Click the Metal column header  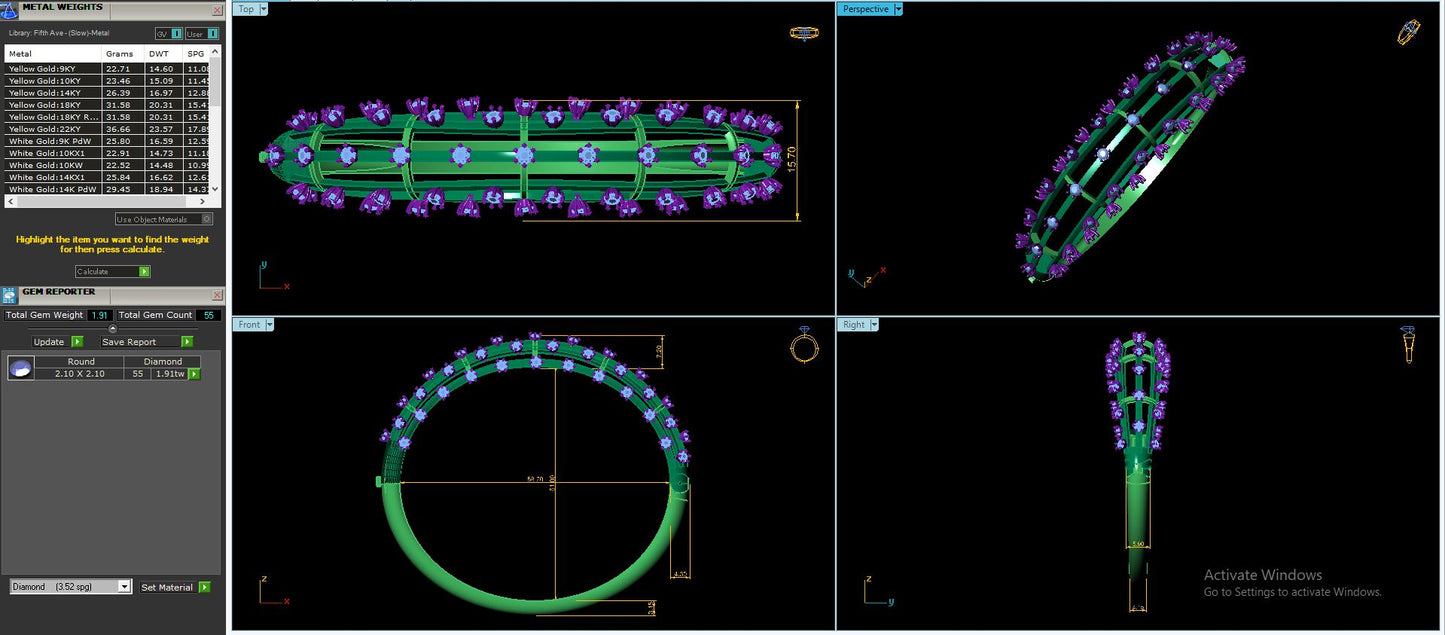click(53, 54)
